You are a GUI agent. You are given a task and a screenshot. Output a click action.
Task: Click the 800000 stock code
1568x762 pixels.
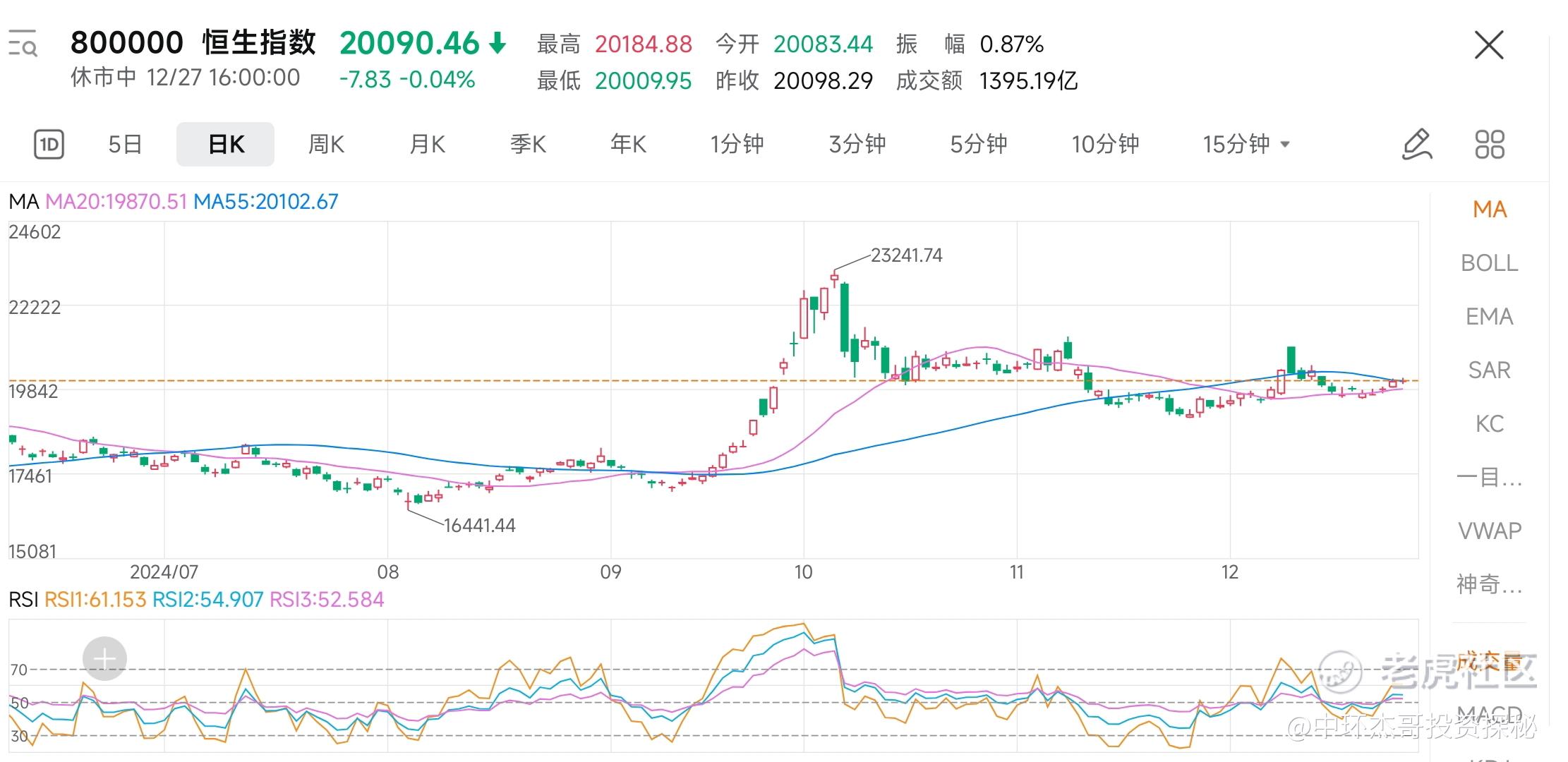127,43
